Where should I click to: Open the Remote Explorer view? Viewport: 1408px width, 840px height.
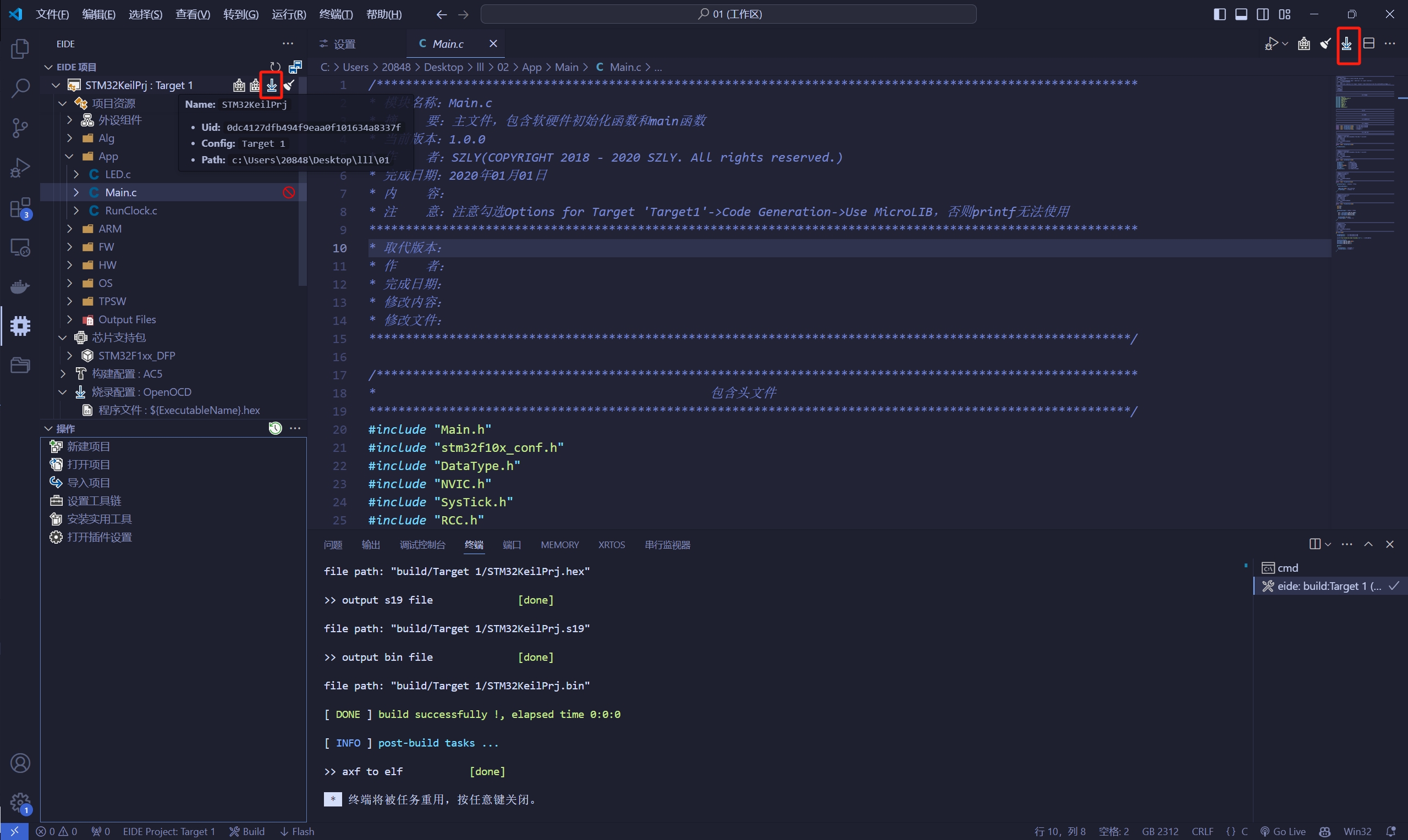click(x=20, y=247)
